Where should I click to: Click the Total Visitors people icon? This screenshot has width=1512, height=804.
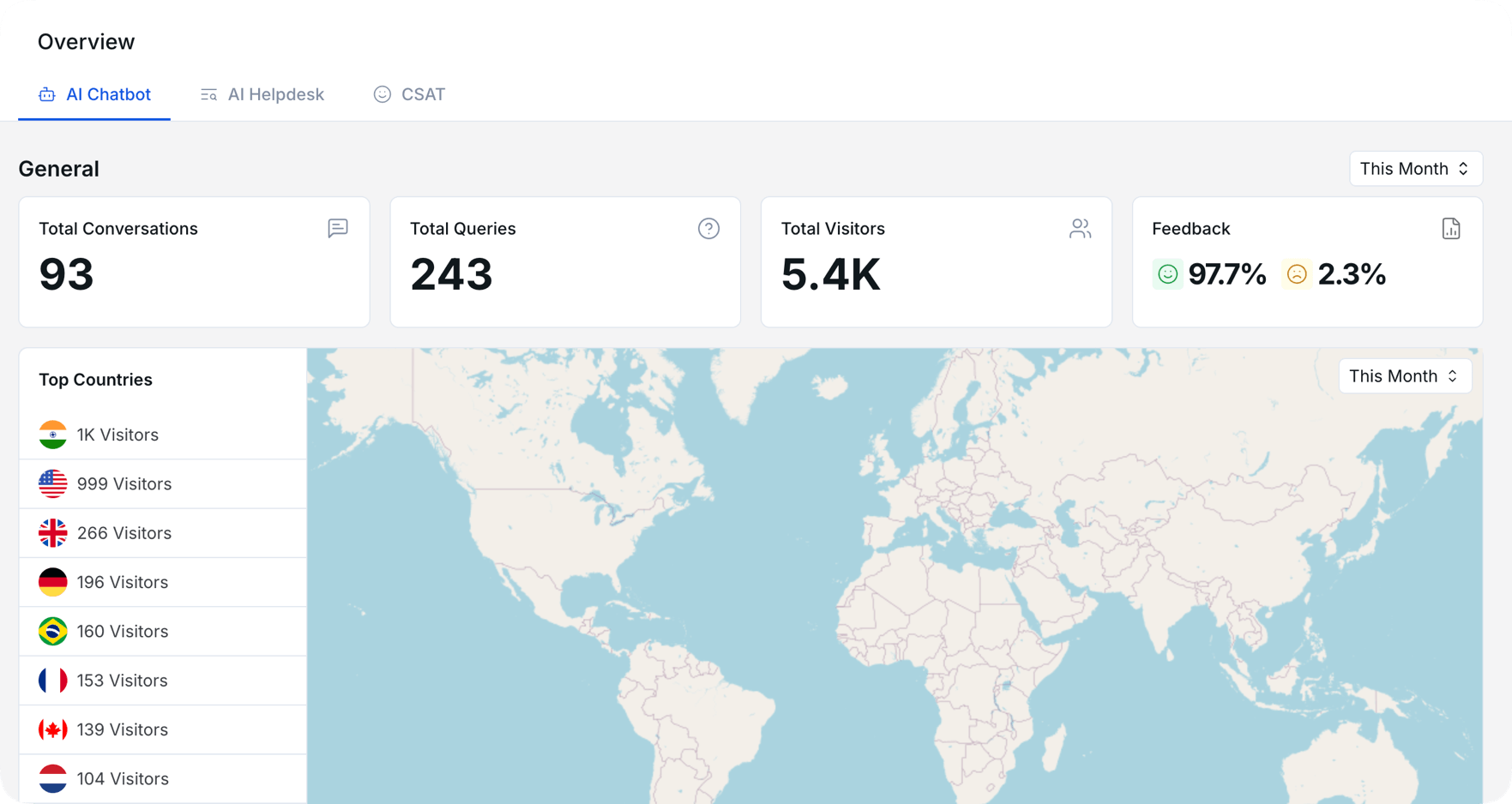coord(1080,229)
